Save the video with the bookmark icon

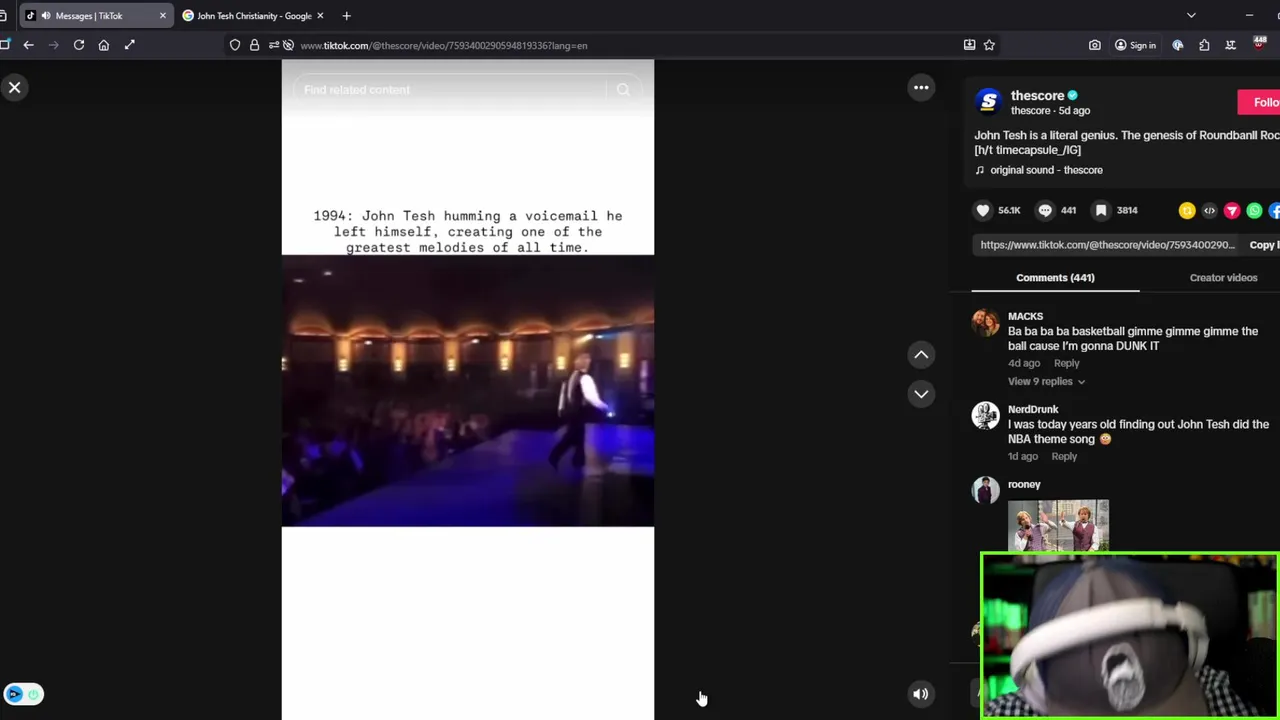1101,210
